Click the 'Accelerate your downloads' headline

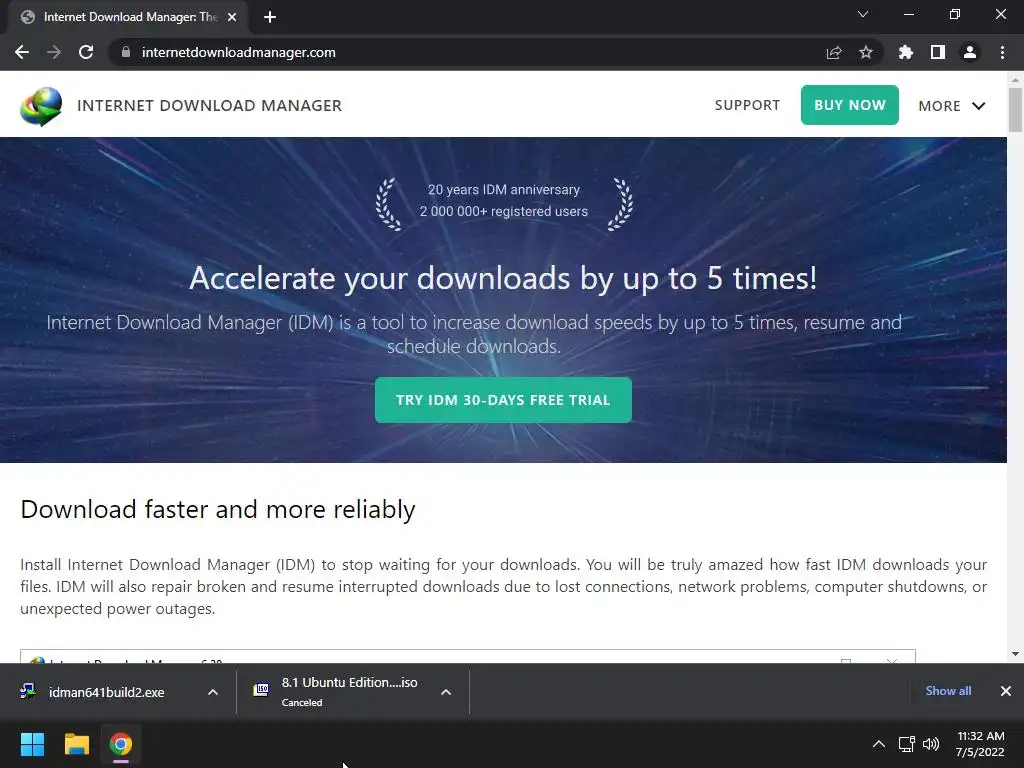tap(503, 278)
